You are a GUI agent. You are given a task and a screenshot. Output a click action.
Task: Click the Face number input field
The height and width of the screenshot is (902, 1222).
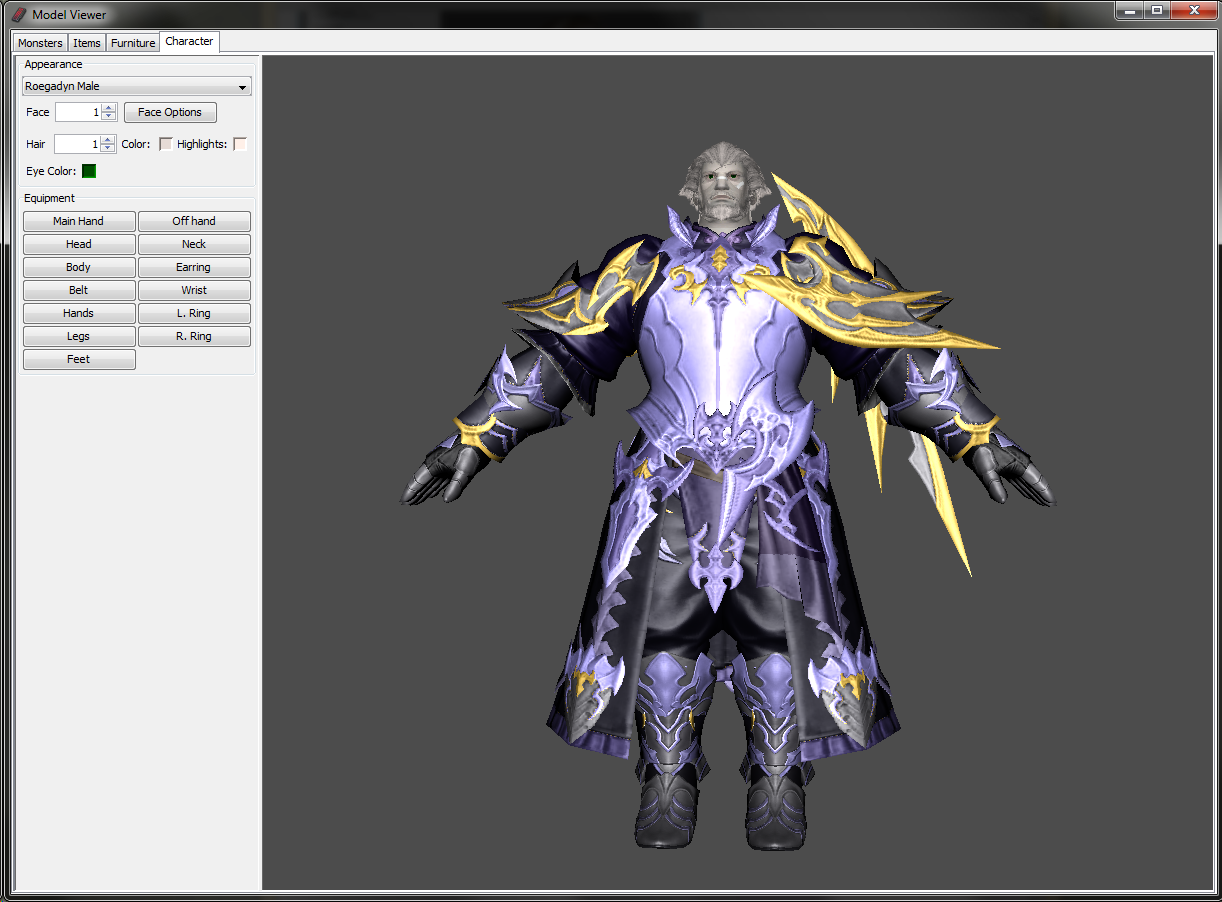[x=78, y=112]
